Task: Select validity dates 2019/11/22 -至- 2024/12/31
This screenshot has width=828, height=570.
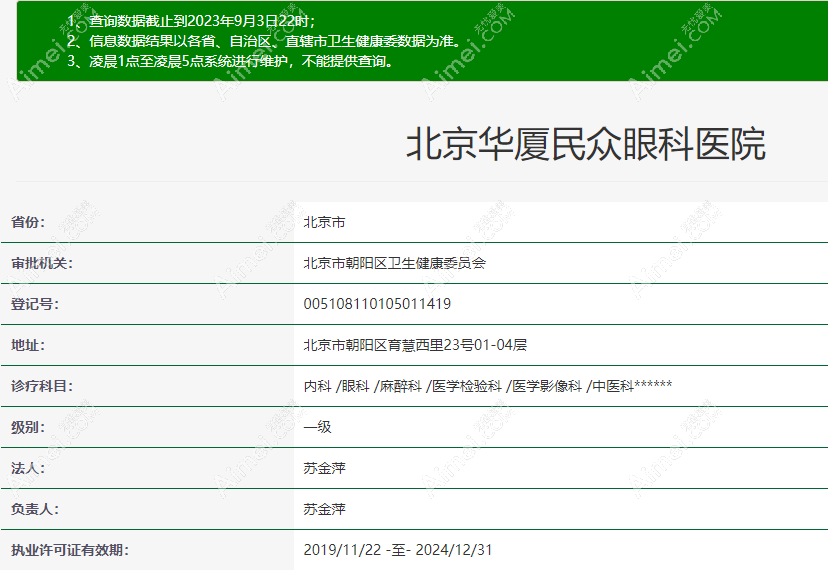Action: click(x=398, y=550)
